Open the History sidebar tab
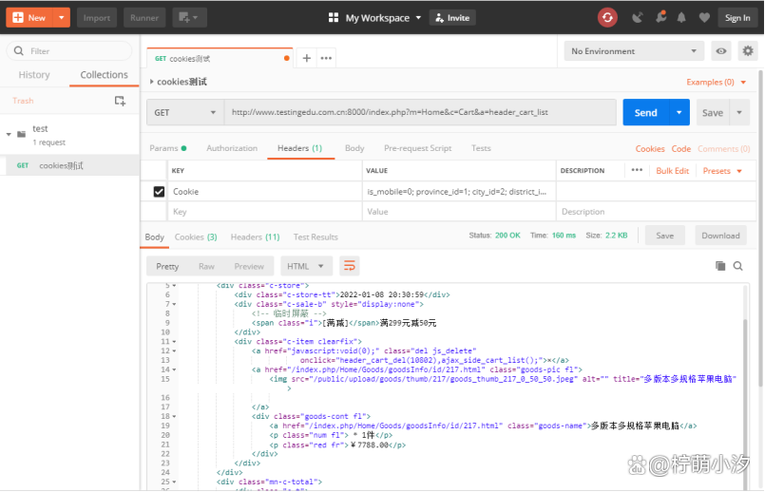Screen dimensions: 765x492 tap(34, 75)
